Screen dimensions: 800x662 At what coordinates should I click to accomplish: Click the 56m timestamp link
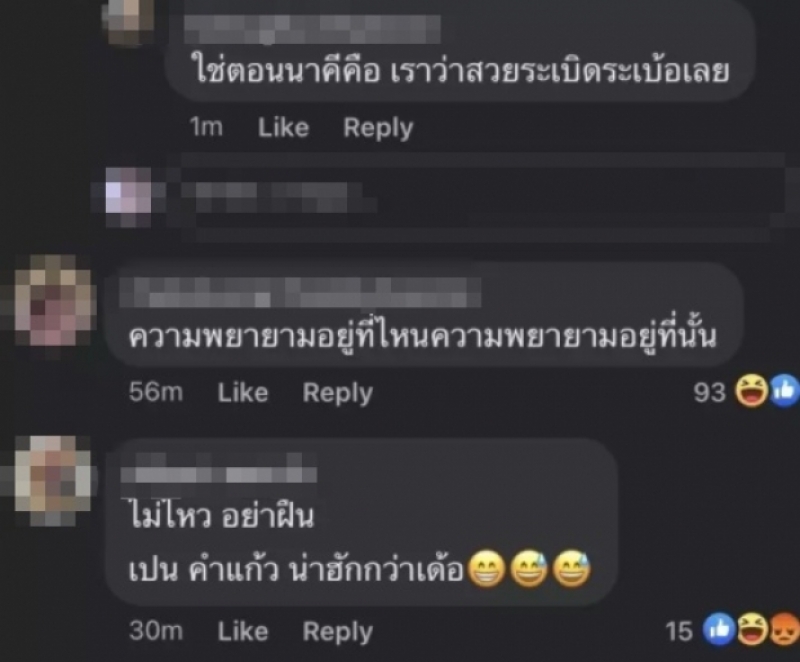coord(156,392)
